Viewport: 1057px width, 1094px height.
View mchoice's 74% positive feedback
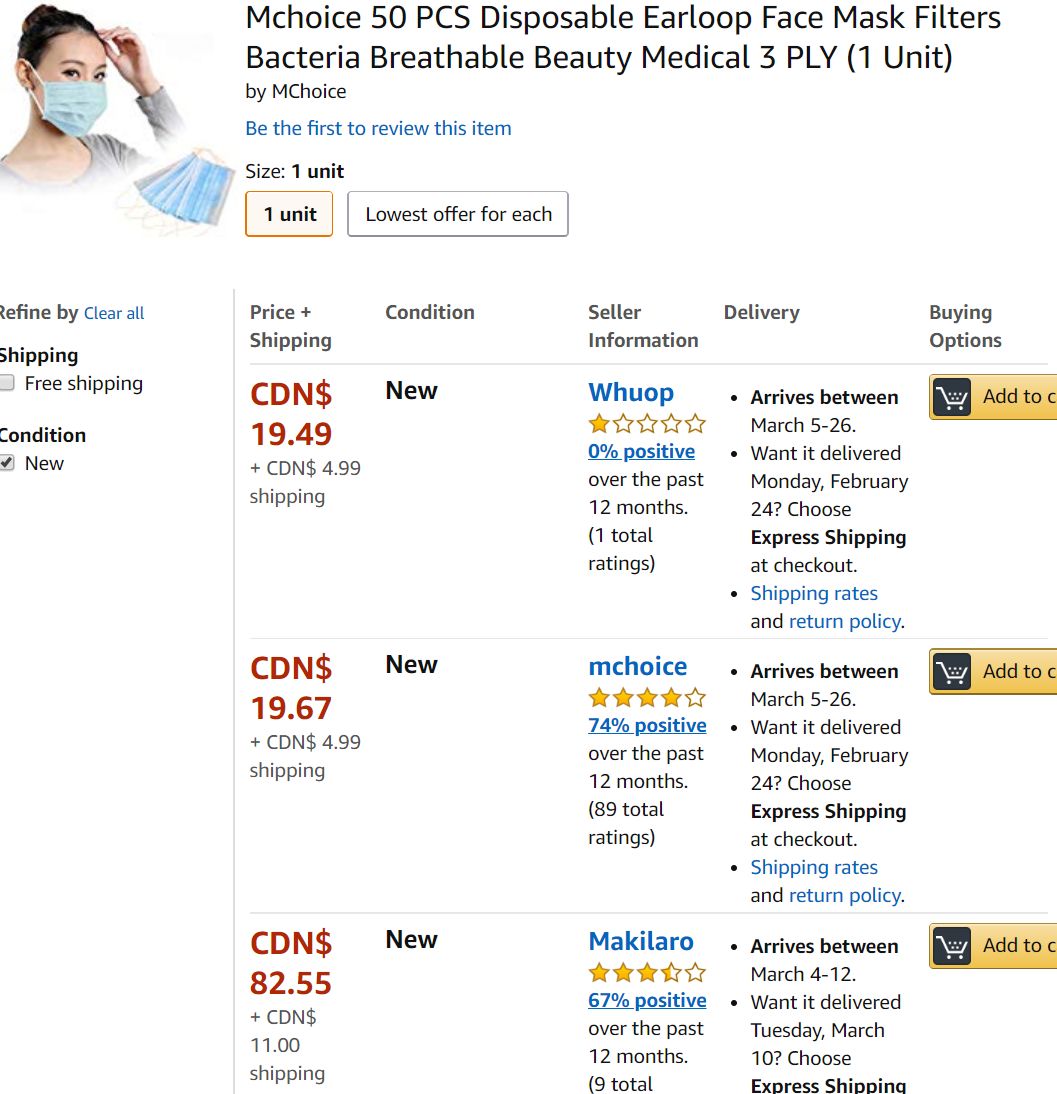647,726
